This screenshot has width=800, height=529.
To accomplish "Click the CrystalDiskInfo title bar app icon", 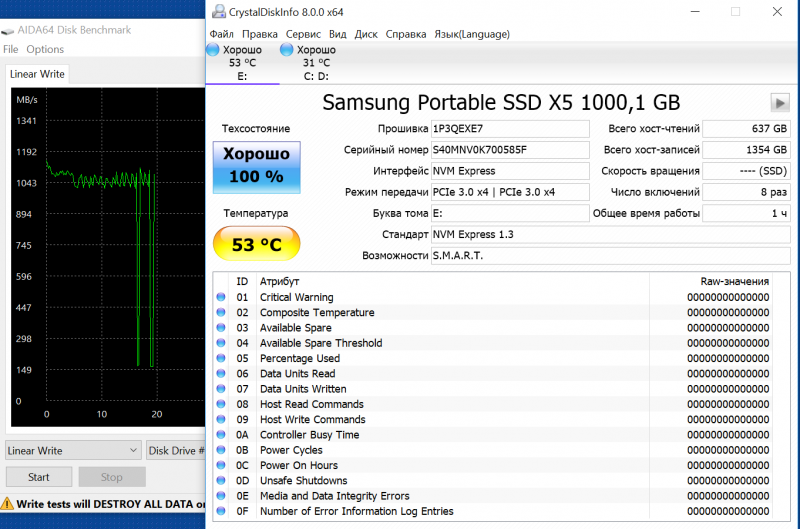I will (x=219, y=11).
